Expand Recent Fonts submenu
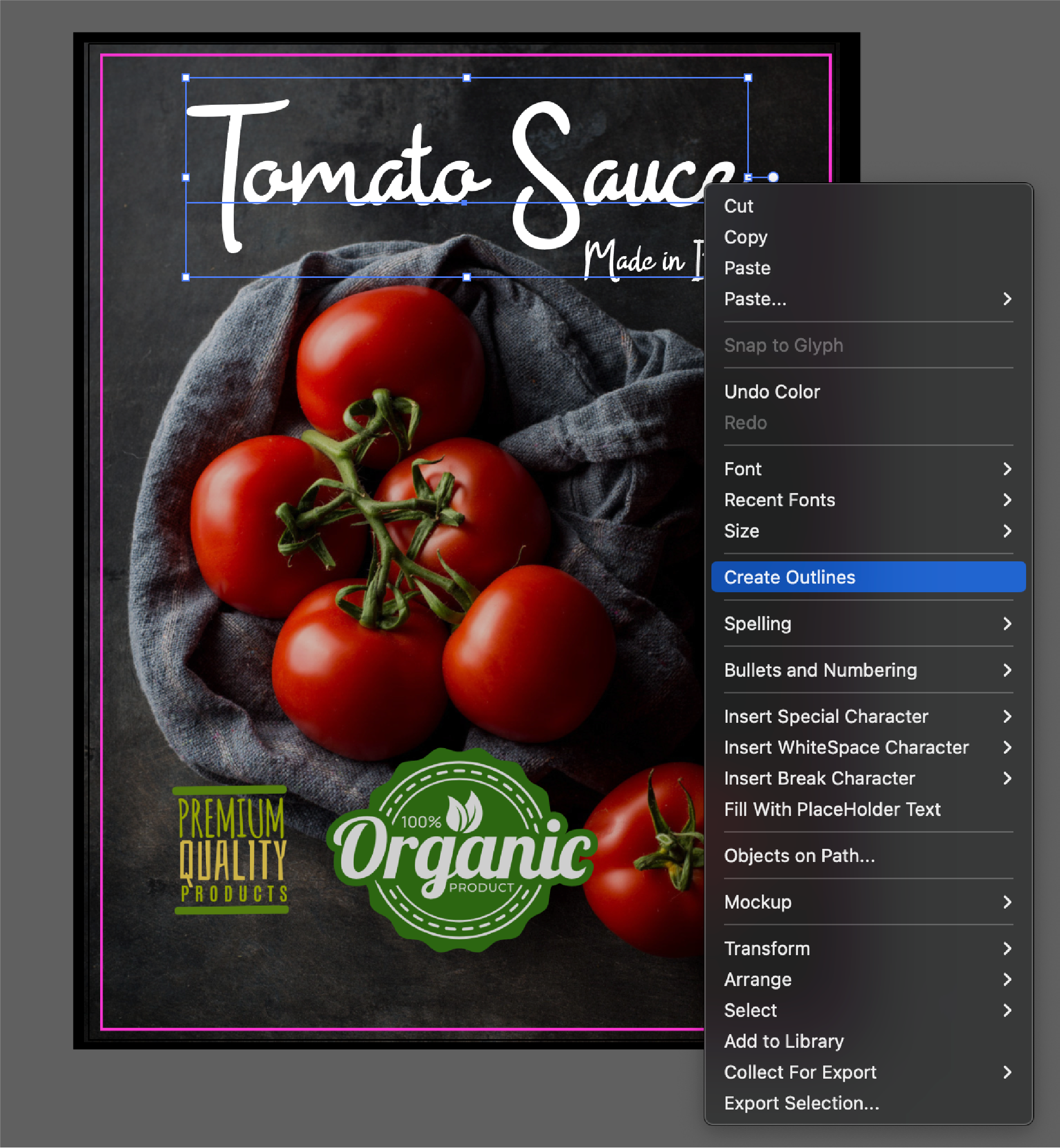1060x1148 pixels. (779, 500)
